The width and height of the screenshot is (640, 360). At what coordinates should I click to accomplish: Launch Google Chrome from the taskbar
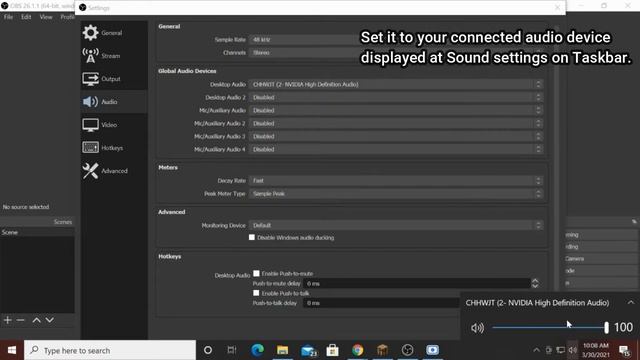tap(358, 350)
